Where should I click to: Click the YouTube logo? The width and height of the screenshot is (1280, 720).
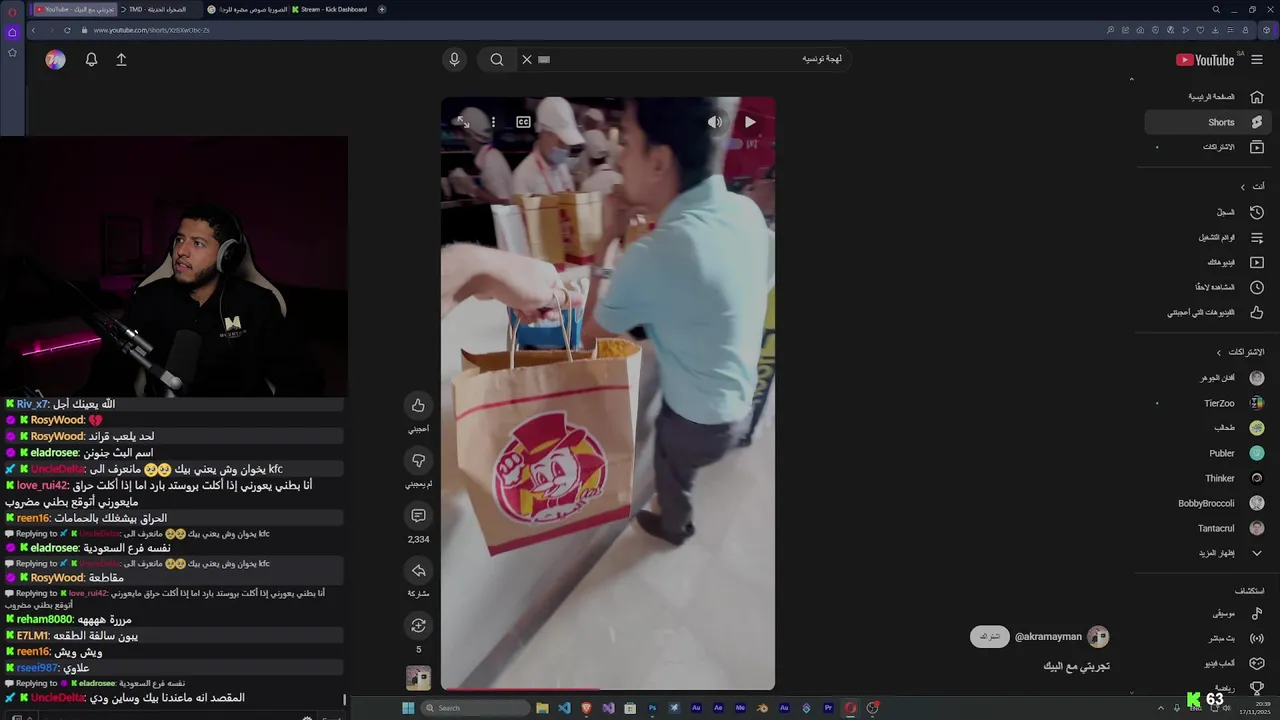coord(1205,60)
